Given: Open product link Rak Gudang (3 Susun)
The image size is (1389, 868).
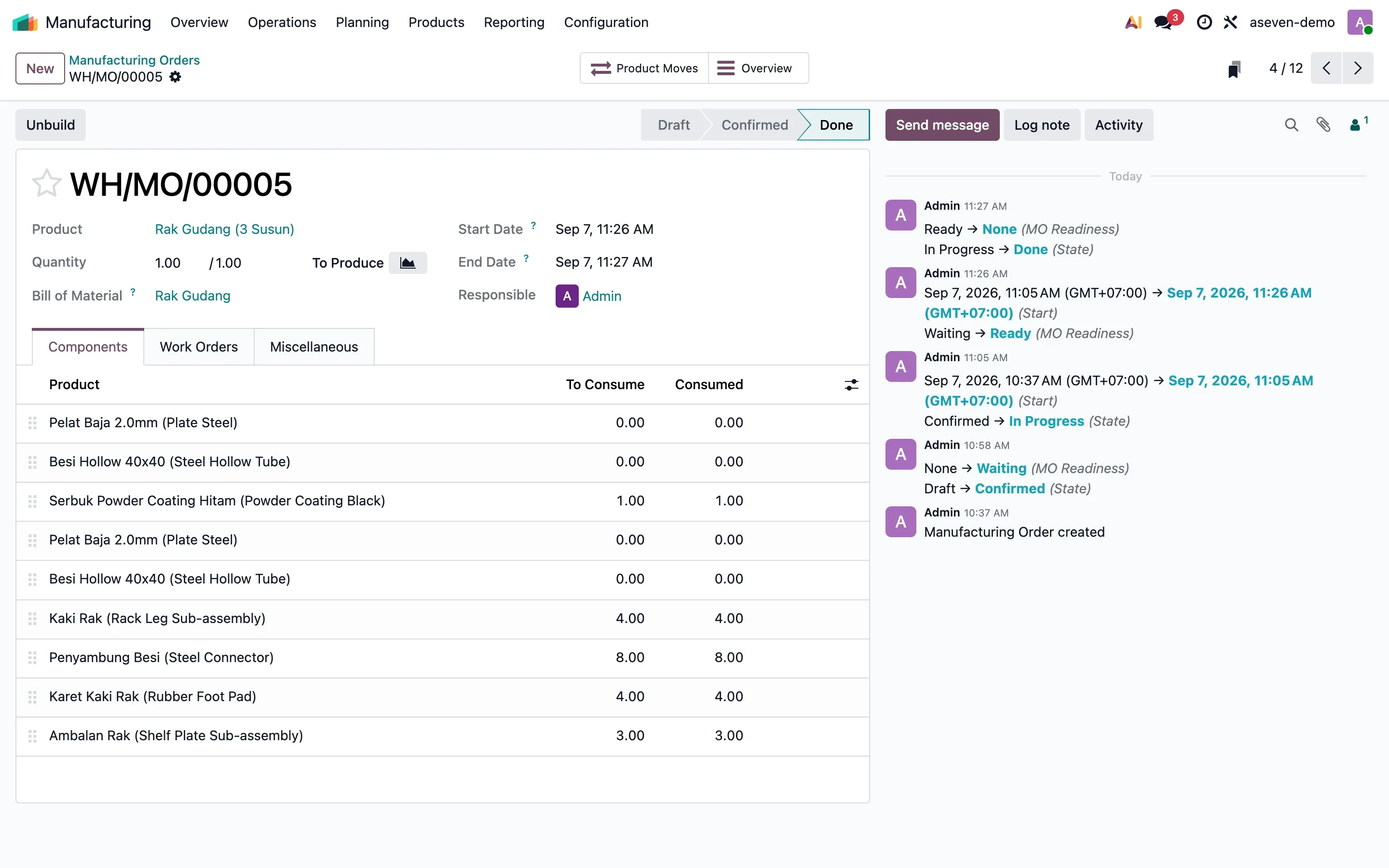Looking at the screenshot, I should (224, 229).
